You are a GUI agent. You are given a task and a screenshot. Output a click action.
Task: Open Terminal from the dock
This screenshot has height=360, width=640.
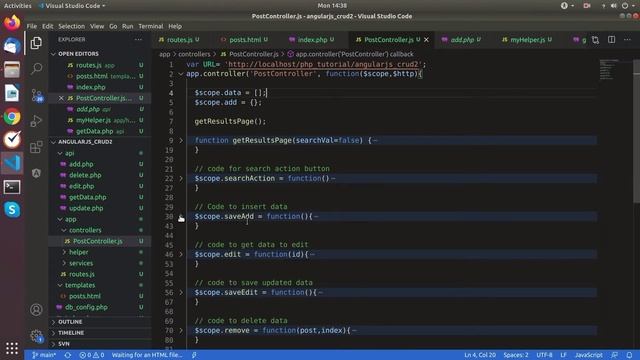click(12, 187)
